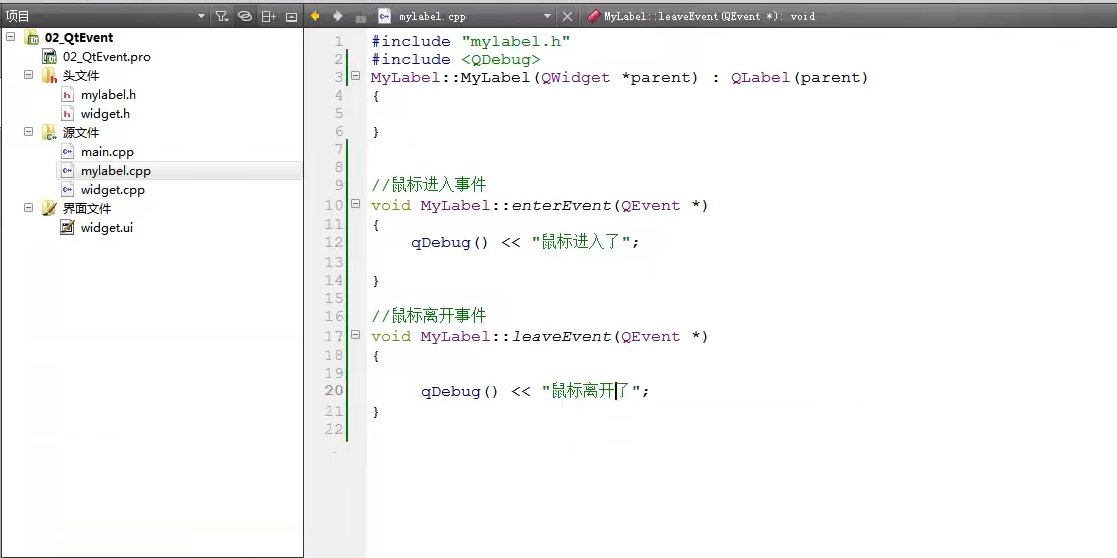Click the 界面文件 folder icon
This screenshot has height=558, width=1117.
point(49,209)
